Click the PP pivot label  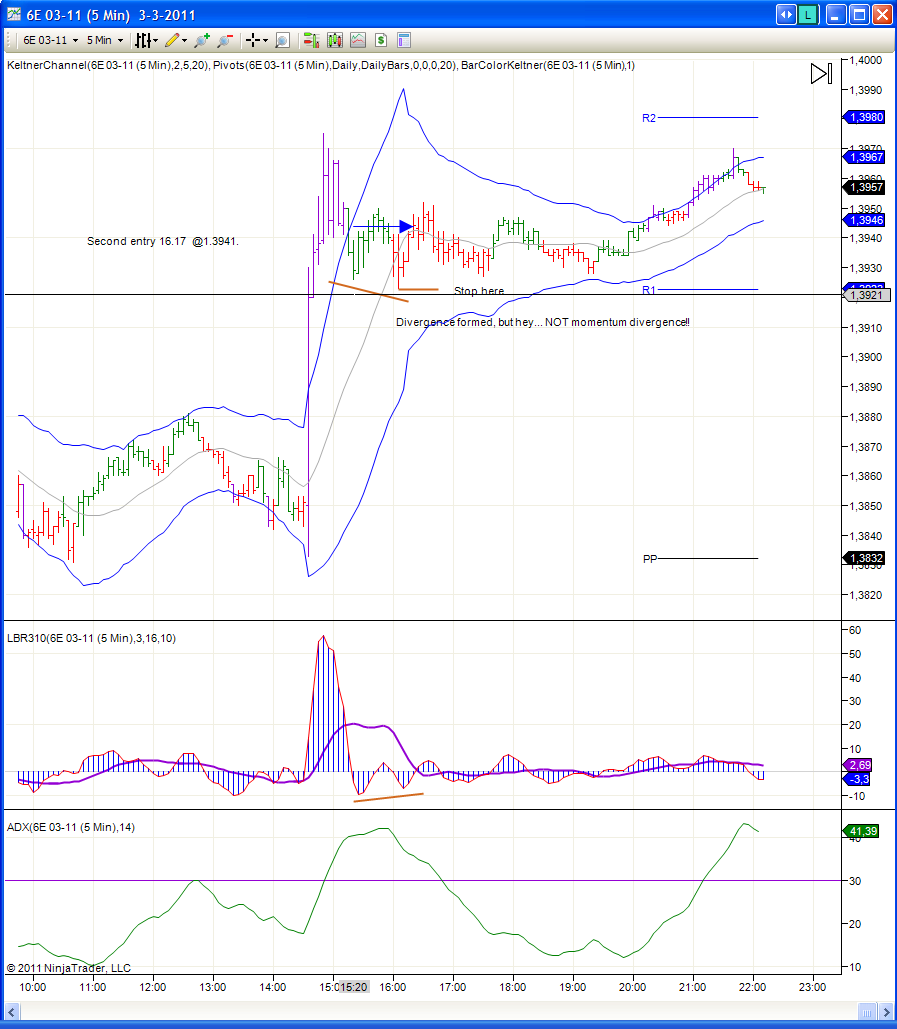pos(650,559)
